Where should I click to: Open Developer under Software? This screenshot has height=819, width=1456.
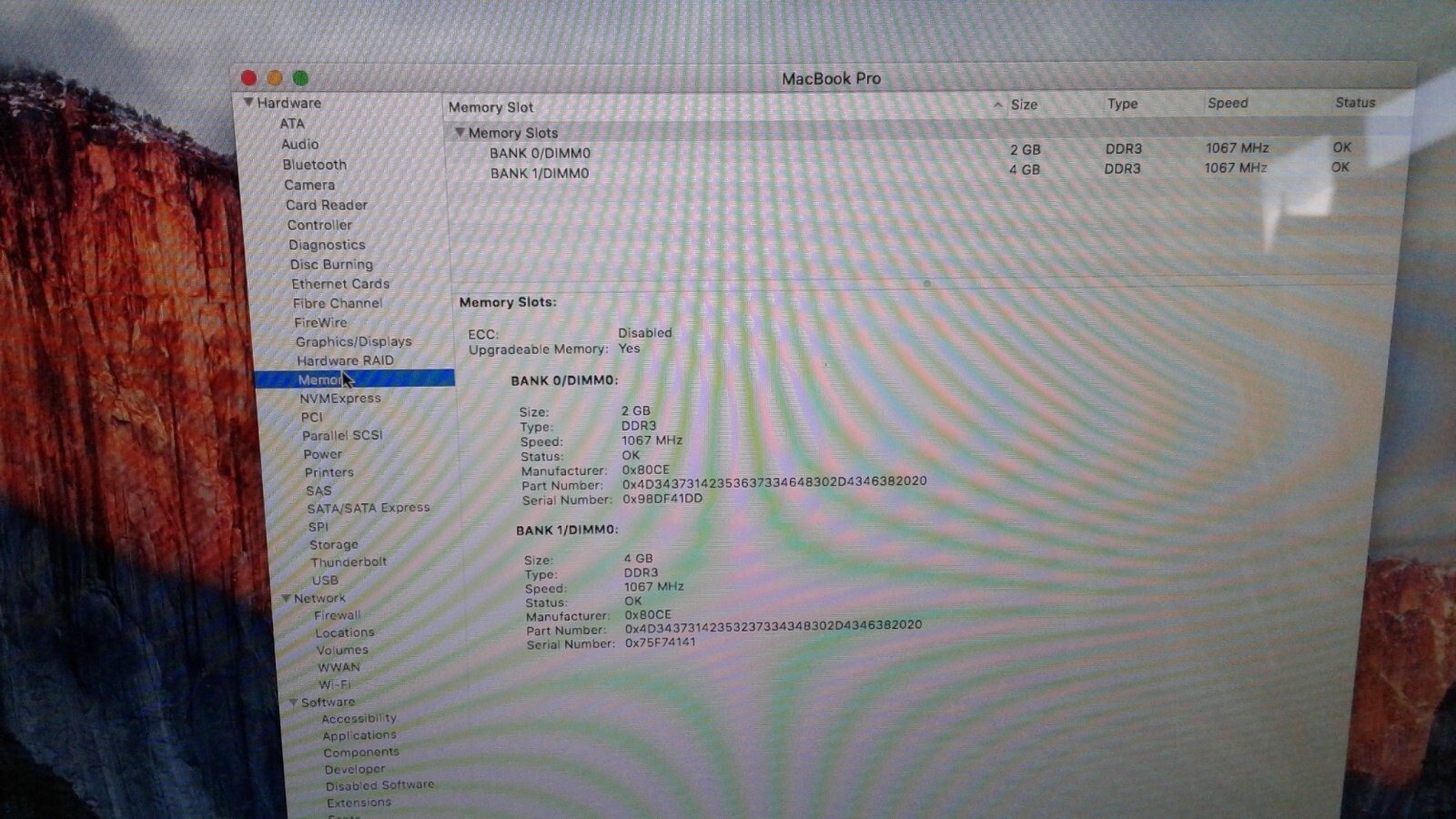(x=354, y=769)
